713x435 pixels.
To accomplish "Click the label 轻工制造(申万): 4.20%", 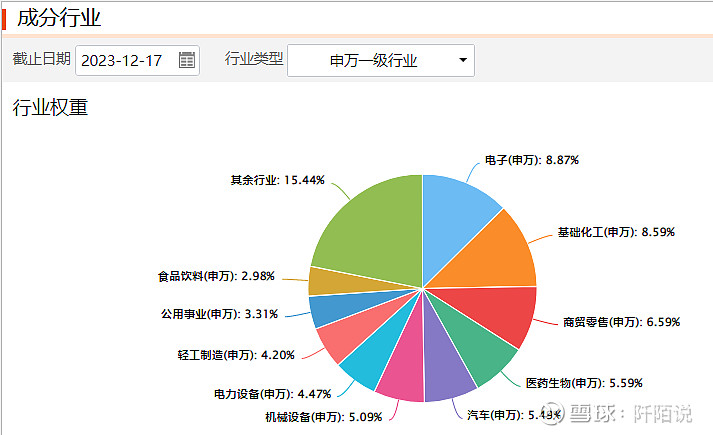I will pyautogui.click(x=236, y=355).
